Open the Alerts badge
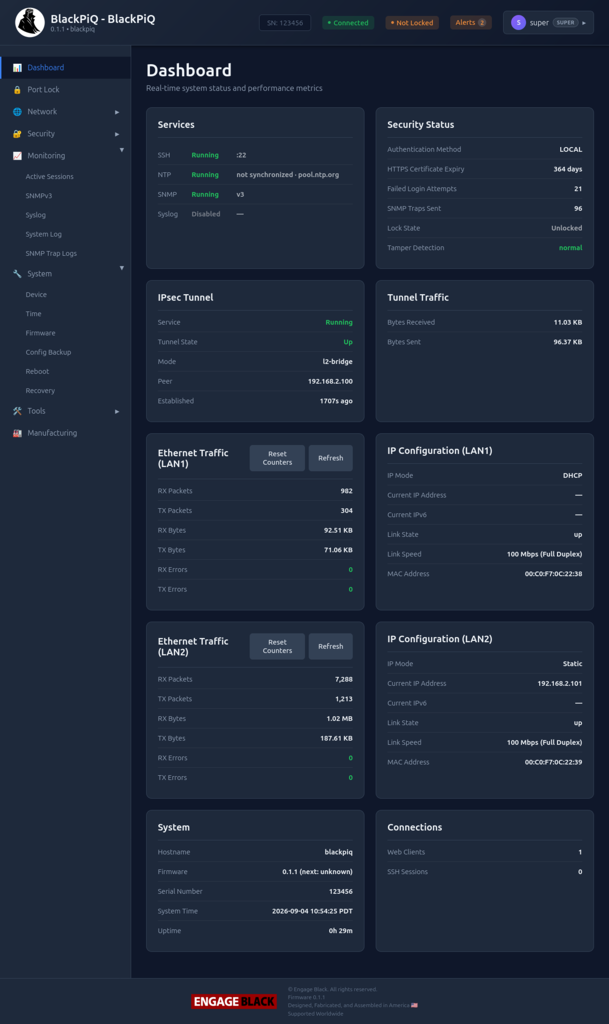Viewport: 609px width, 1024px height. coord(471,22)
